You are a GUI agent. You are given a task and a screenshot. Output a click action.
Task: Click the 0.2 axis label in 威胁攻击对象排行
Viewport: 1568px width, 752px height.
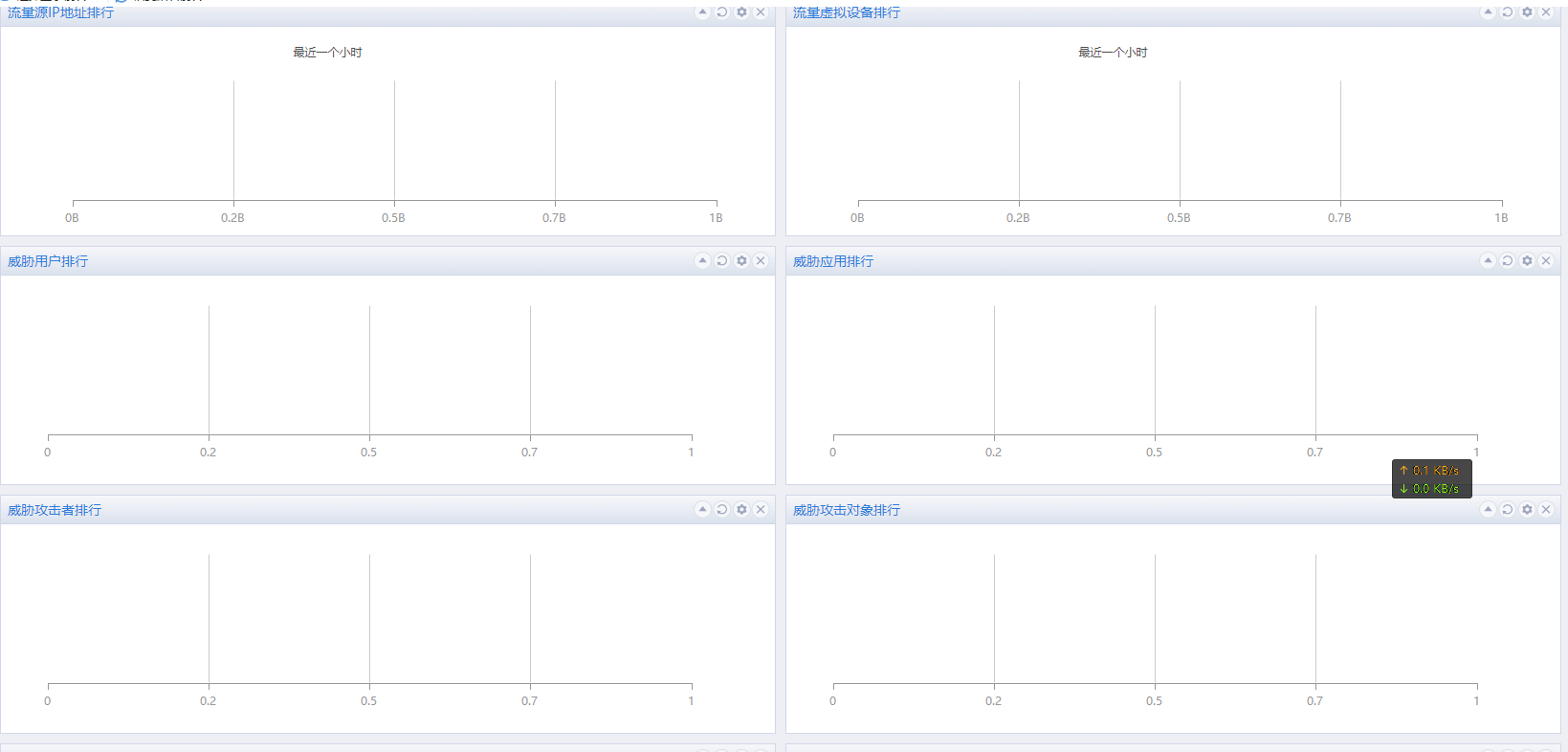point(993,701)
